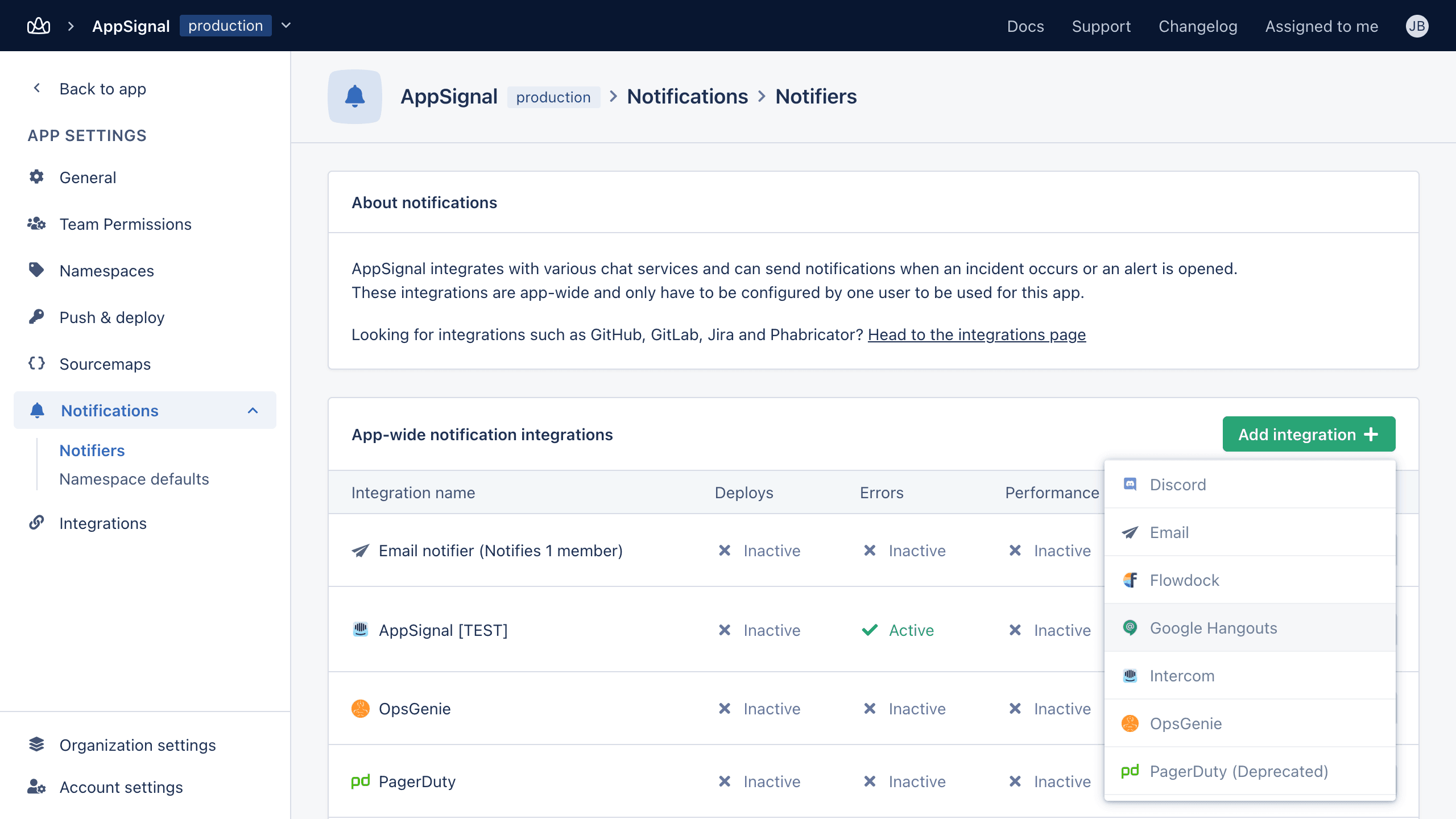Click the Add integration button

pos(1309,434)
